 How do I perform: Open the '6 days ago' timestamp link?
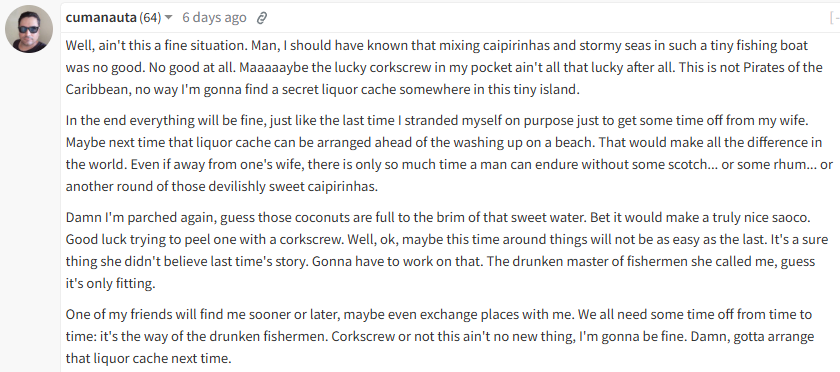click(214, 18)
